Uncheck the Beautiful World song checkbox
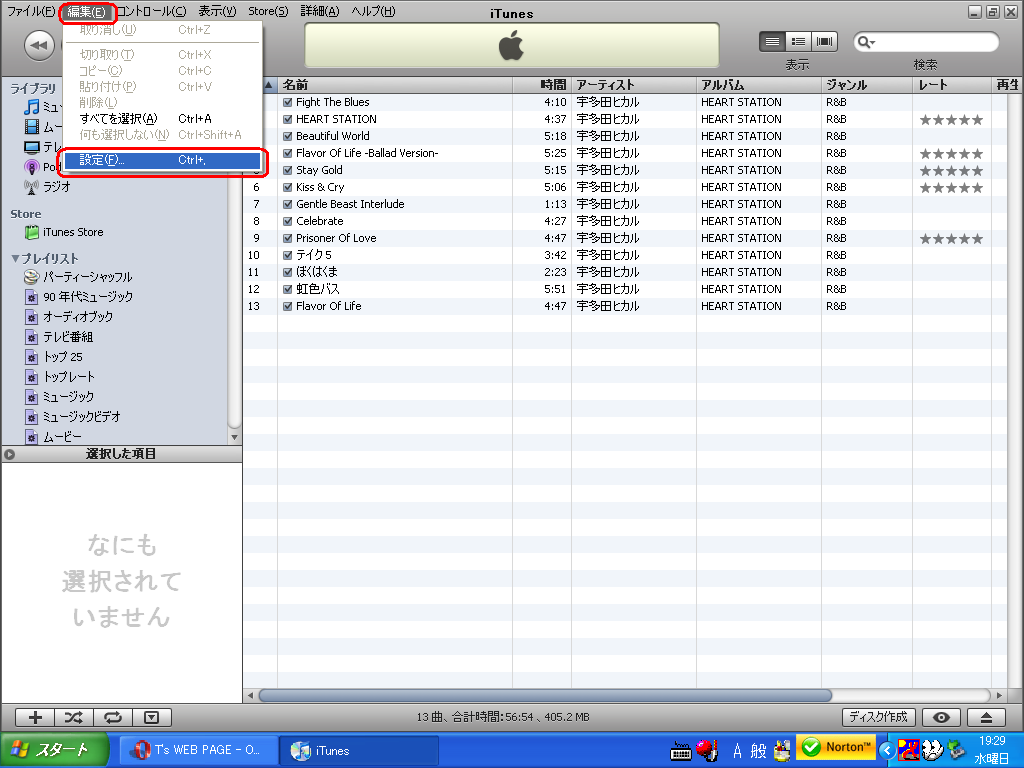 coord(287,136)
